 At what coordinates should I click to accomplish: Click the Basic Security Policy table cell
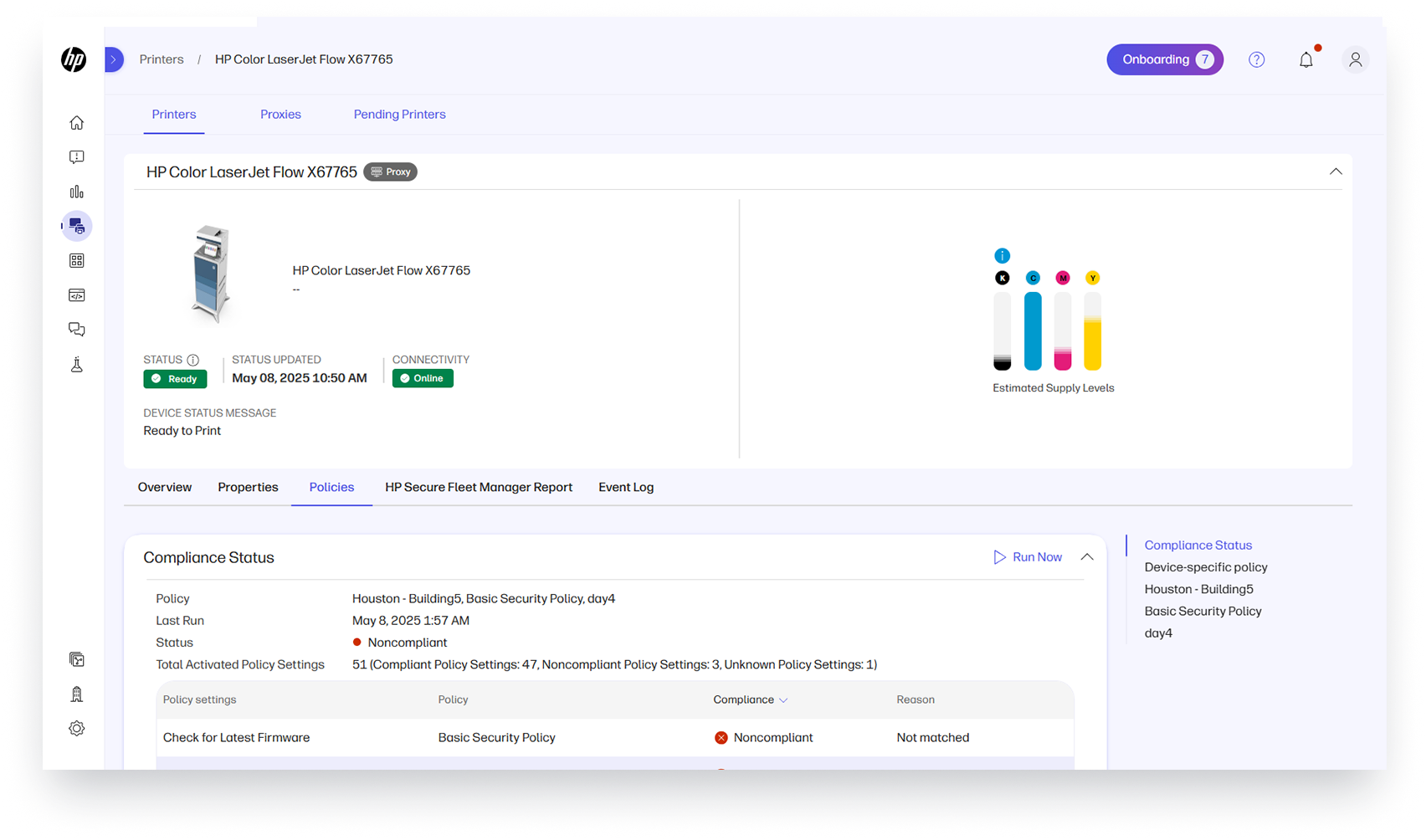click(497, 738)
